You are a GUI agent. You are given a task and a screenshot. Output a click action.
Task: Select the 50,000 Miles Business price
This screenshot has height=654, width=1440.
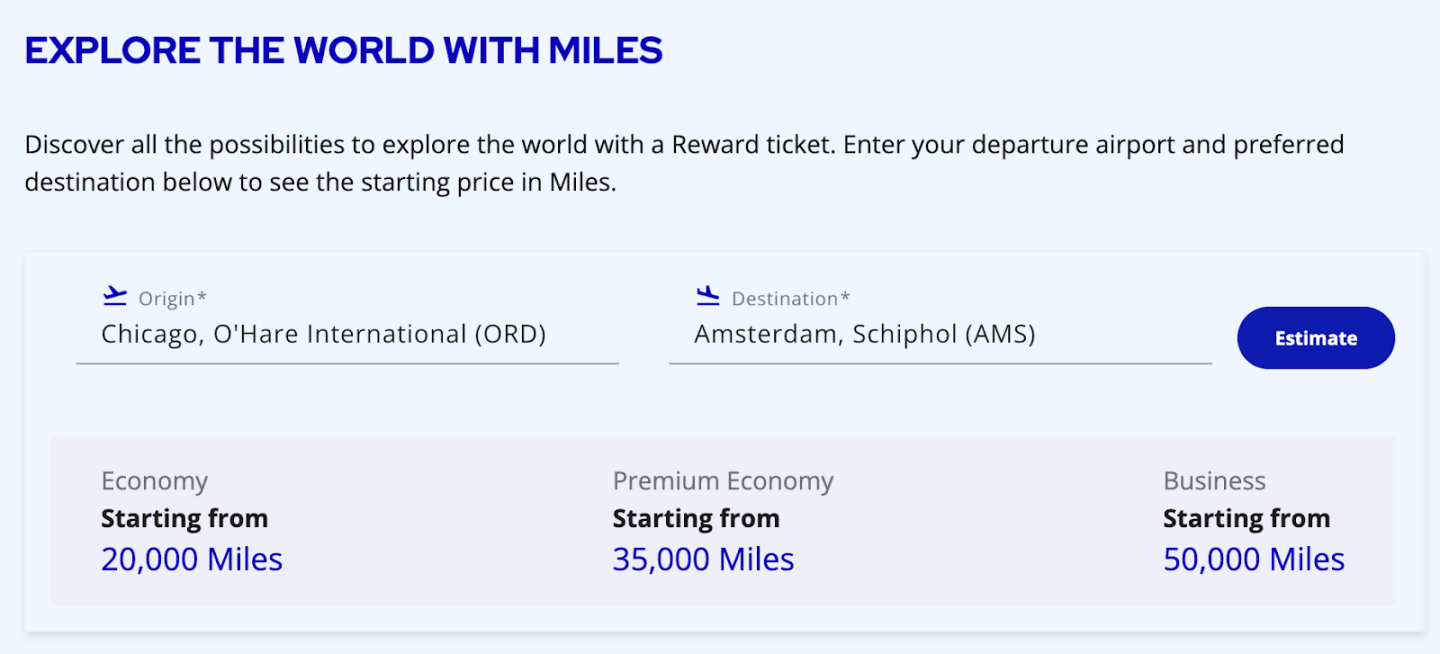(1253, 559)
